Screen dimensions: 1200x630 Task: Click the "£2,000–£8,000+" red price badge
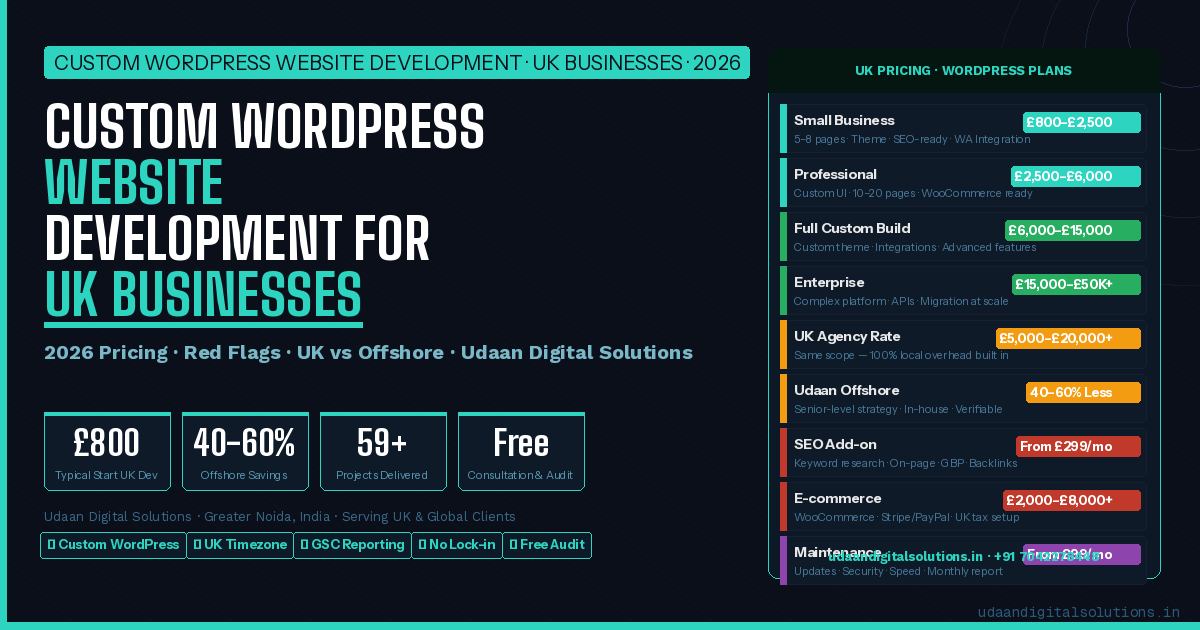tap(1072, 500)
